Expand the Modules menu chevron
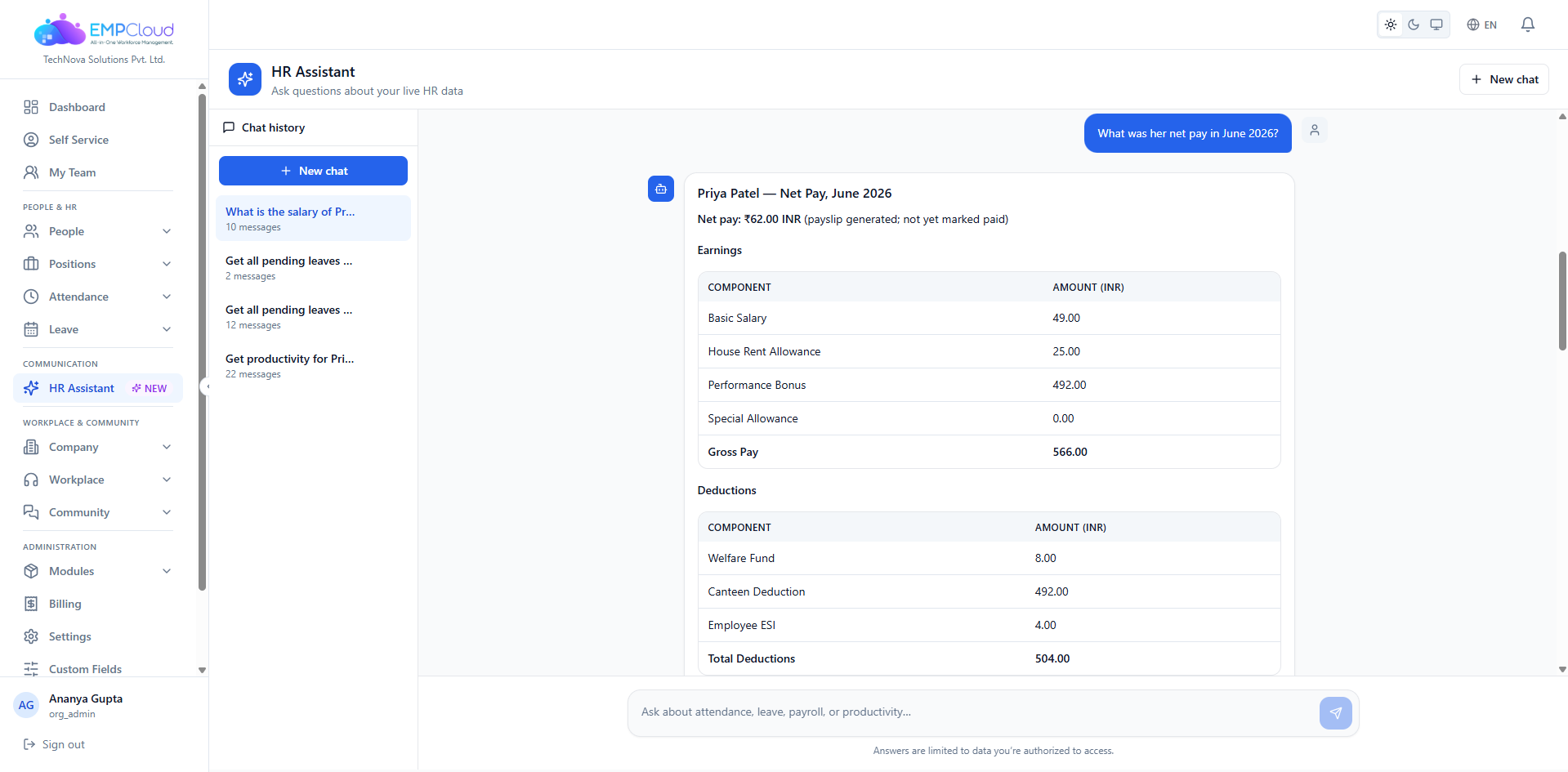 pyautogui.click(x=167, y=571)
